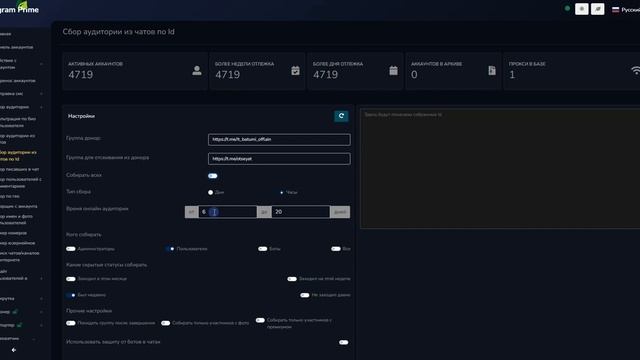The width and height of the screenshot is (640, 360).
Task: Select the 'Часы' collection type radio
Action: (x=282, y=192)
